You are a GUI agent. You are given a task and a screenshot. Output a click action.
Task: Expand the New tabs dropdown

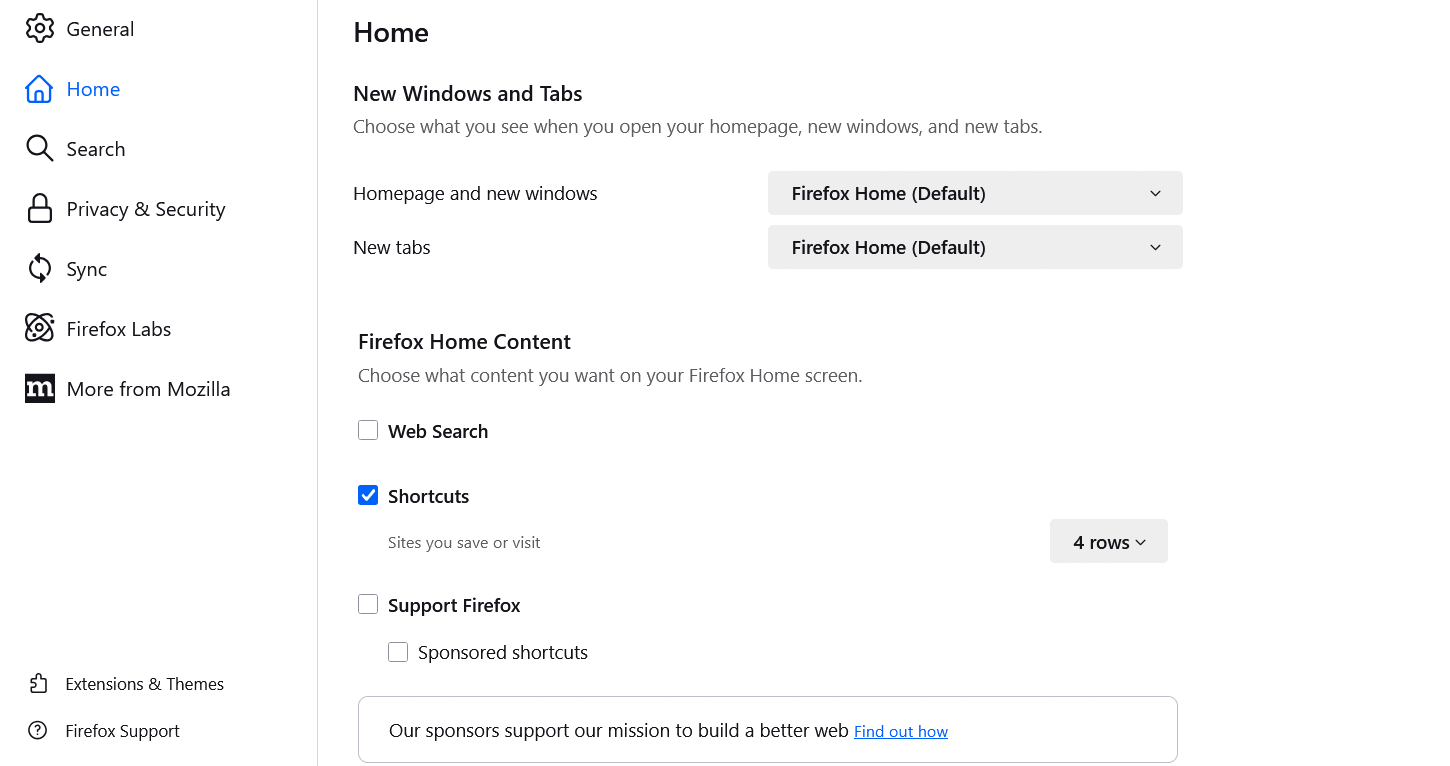pos(975,247)
